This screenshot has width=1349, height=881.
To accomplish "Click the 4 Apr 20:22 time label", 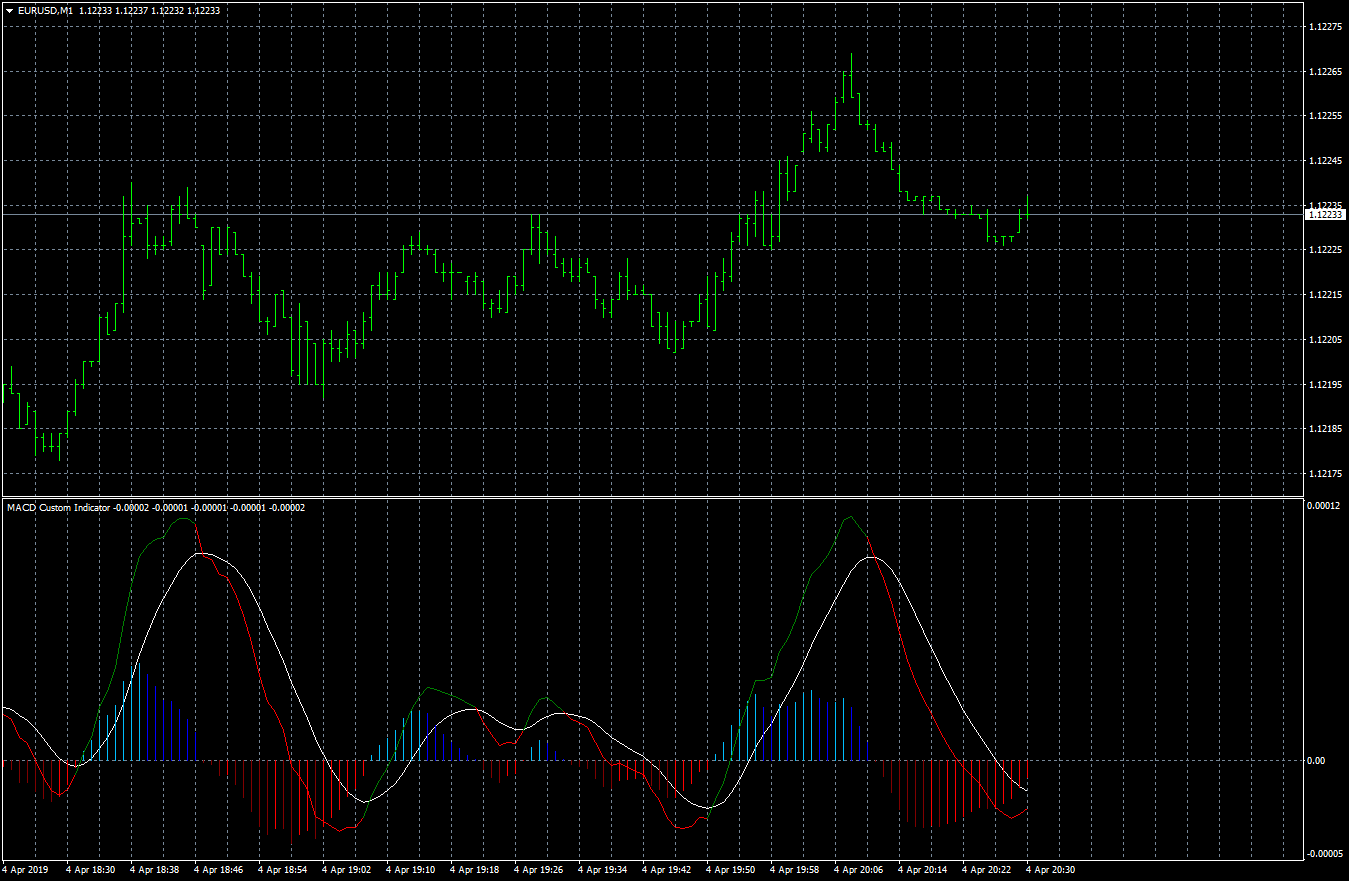I will 987,869.
